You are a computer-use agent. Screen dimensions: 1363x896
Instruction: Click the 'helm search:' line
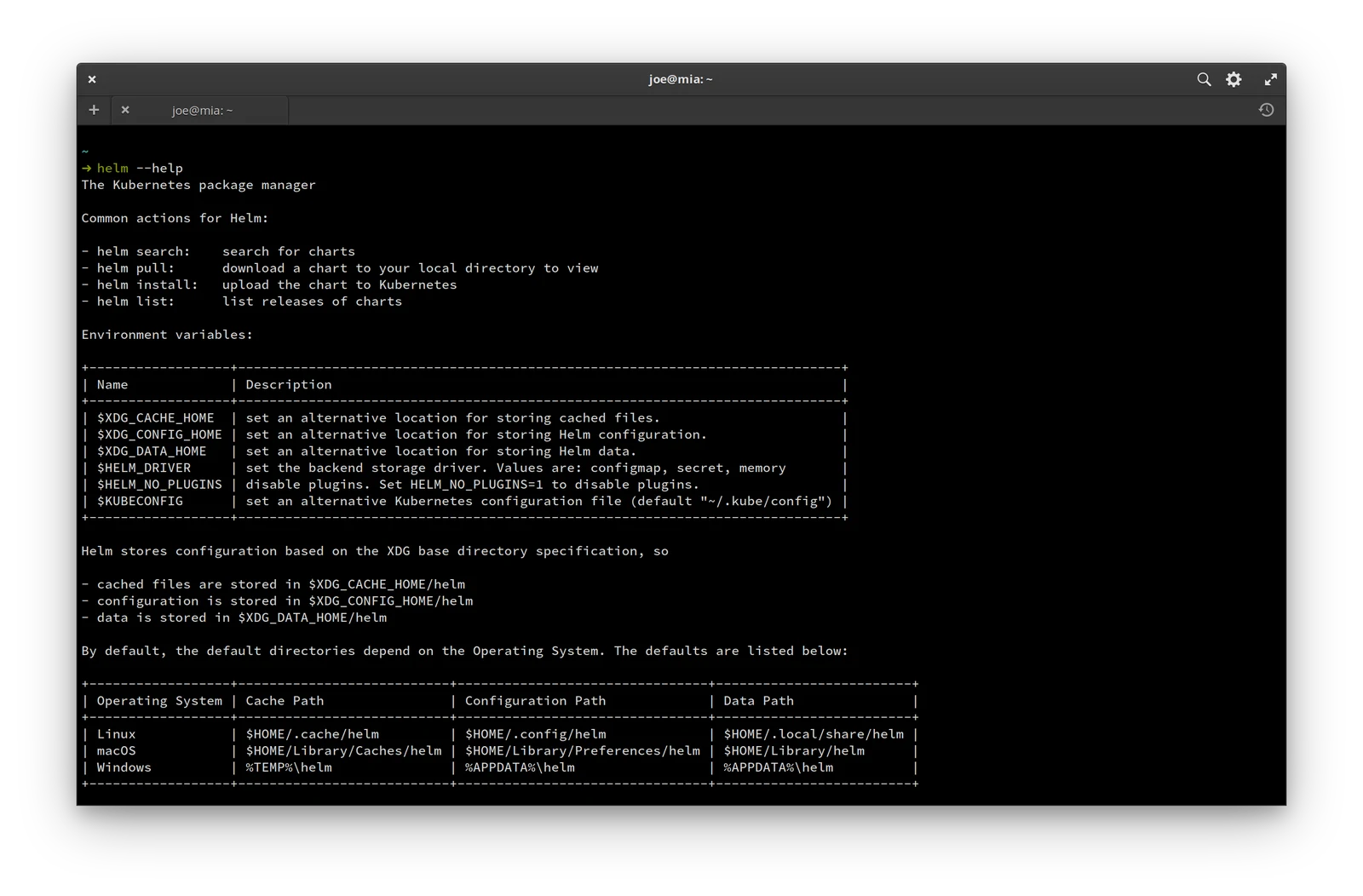pos(218,252)
